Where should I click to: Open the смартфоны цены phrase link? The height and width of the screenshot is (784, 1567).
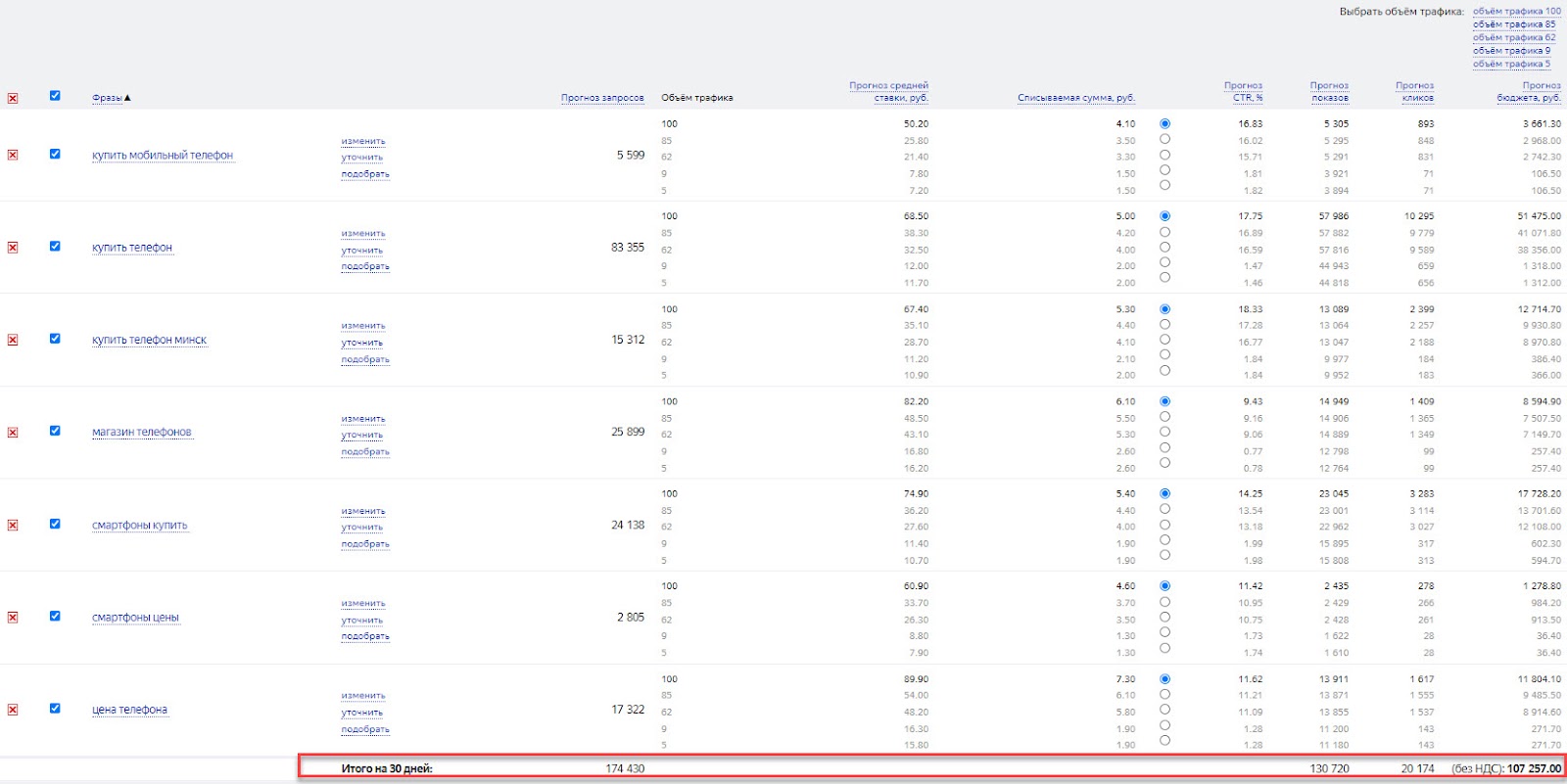coord(135,618)
